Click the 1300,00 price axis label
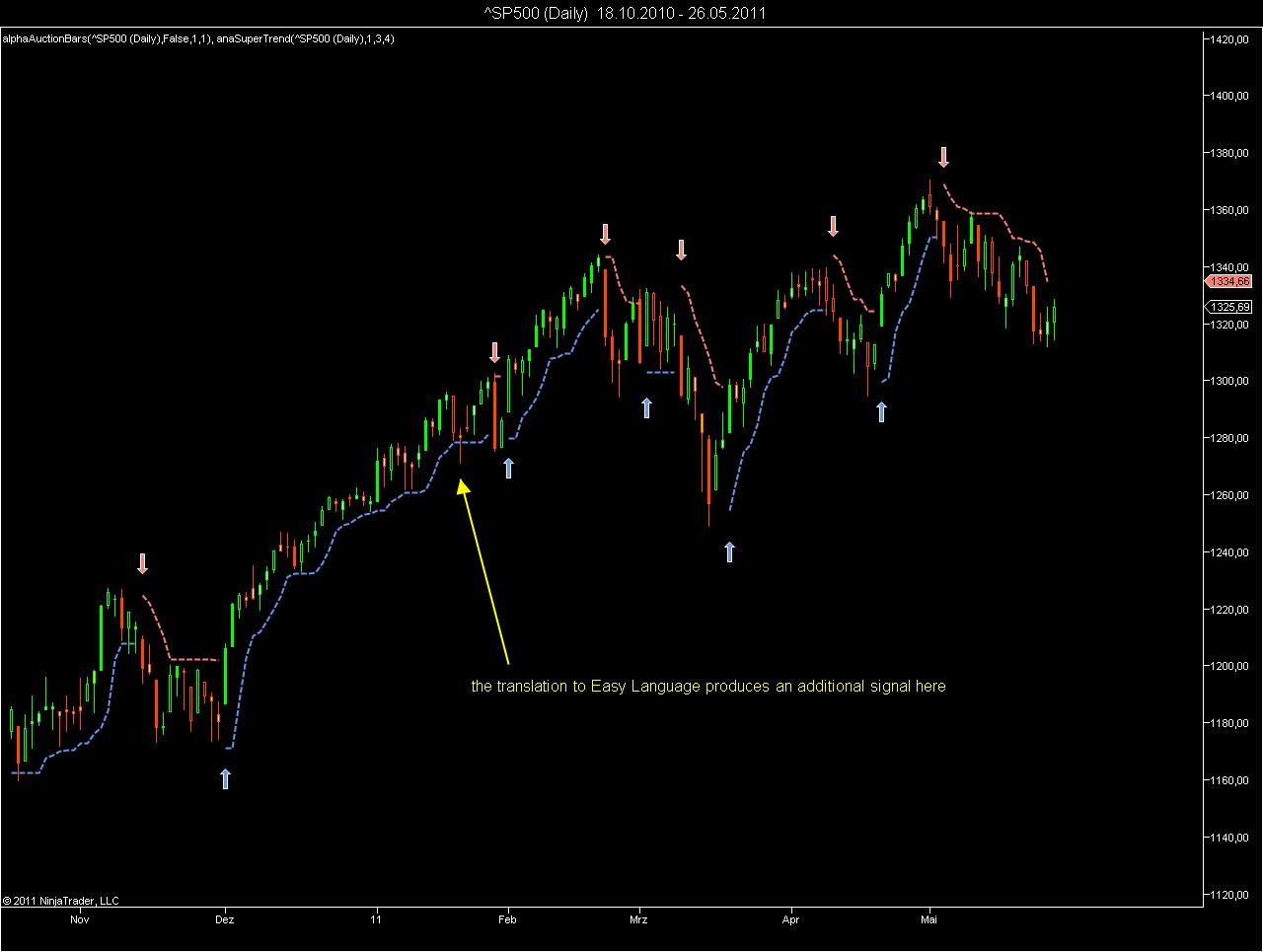This screenshot has height=952, width=1263. [1229, 382]
